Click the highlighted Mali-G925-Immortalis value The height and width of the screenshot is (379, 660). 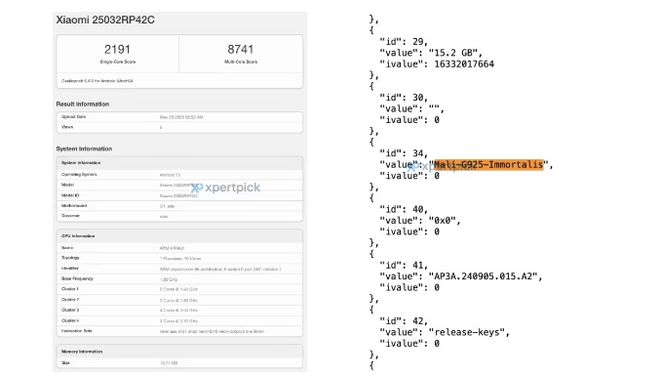pos(489,165)
